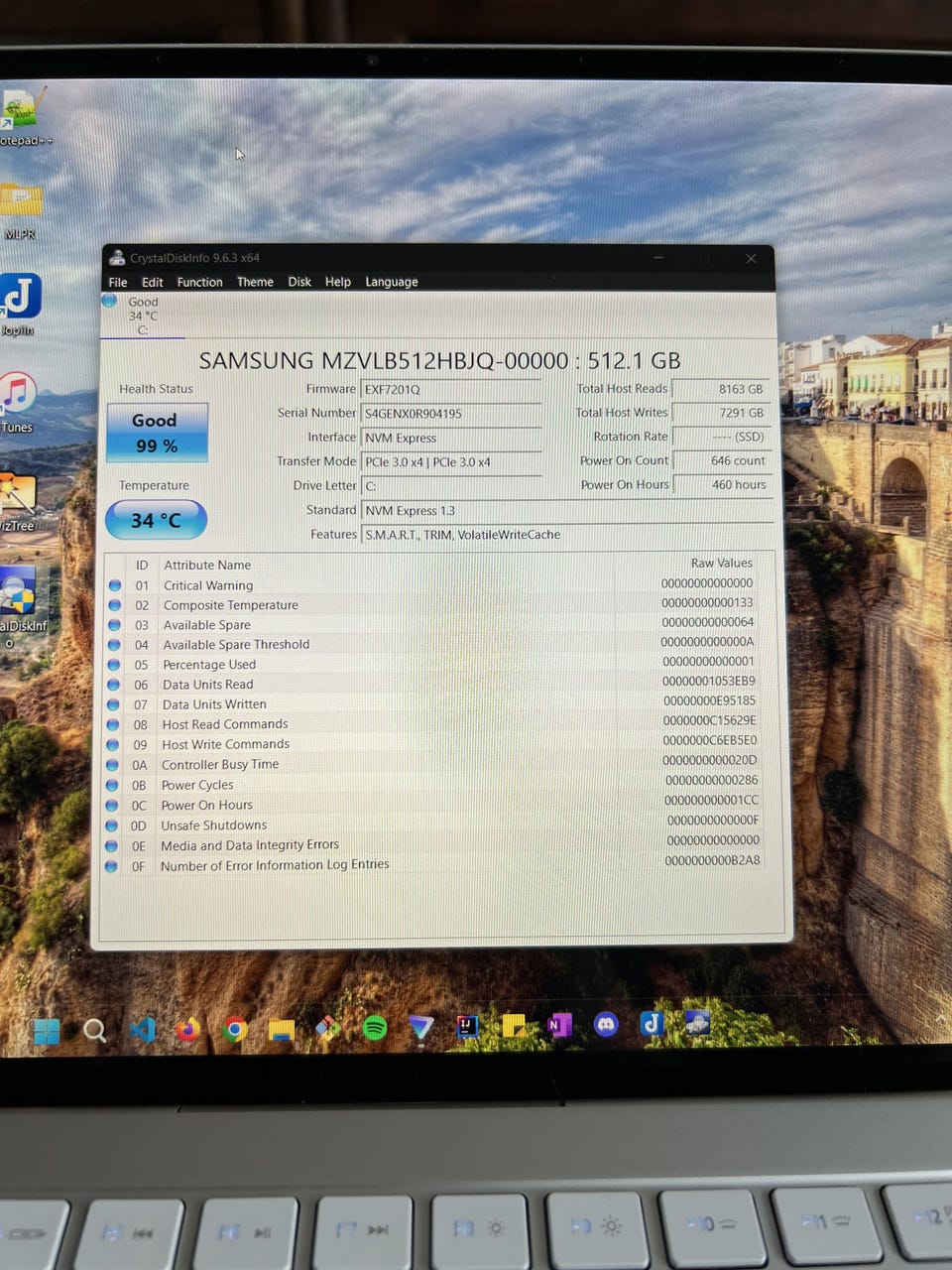Screen dimensions: 952x1270
Task: Click the Rotation Rate value ---- (SSD)
Action: 721,437
